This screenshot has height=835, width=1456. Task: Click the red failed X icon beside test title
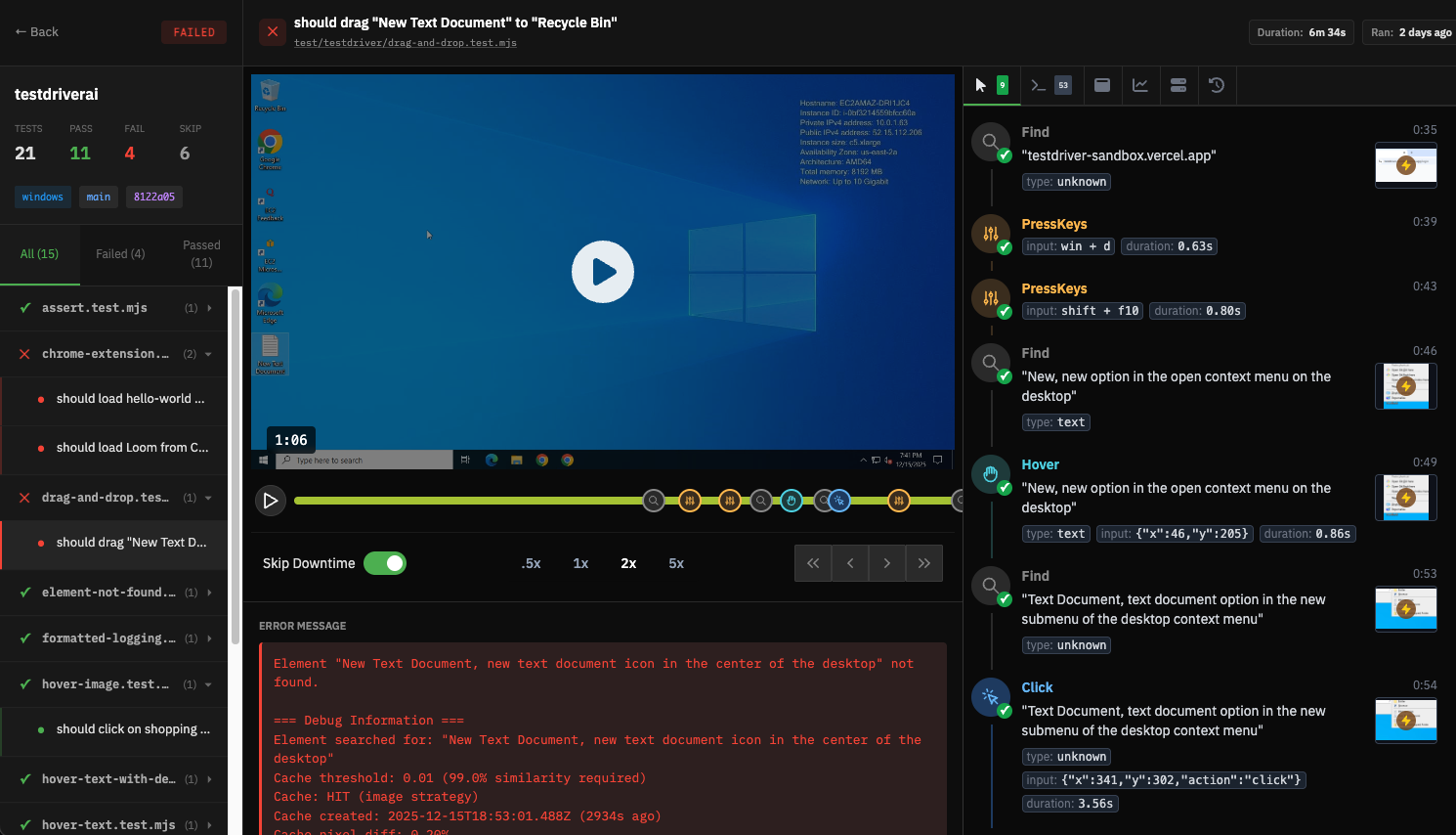pyautogui.click(x=273, y=32)
